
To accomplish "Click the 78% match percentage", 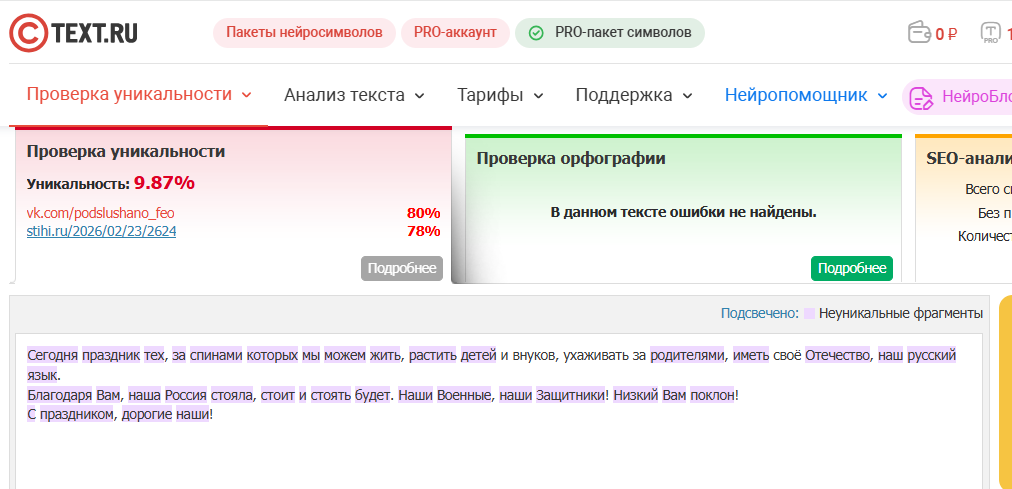I will (423, 231).
